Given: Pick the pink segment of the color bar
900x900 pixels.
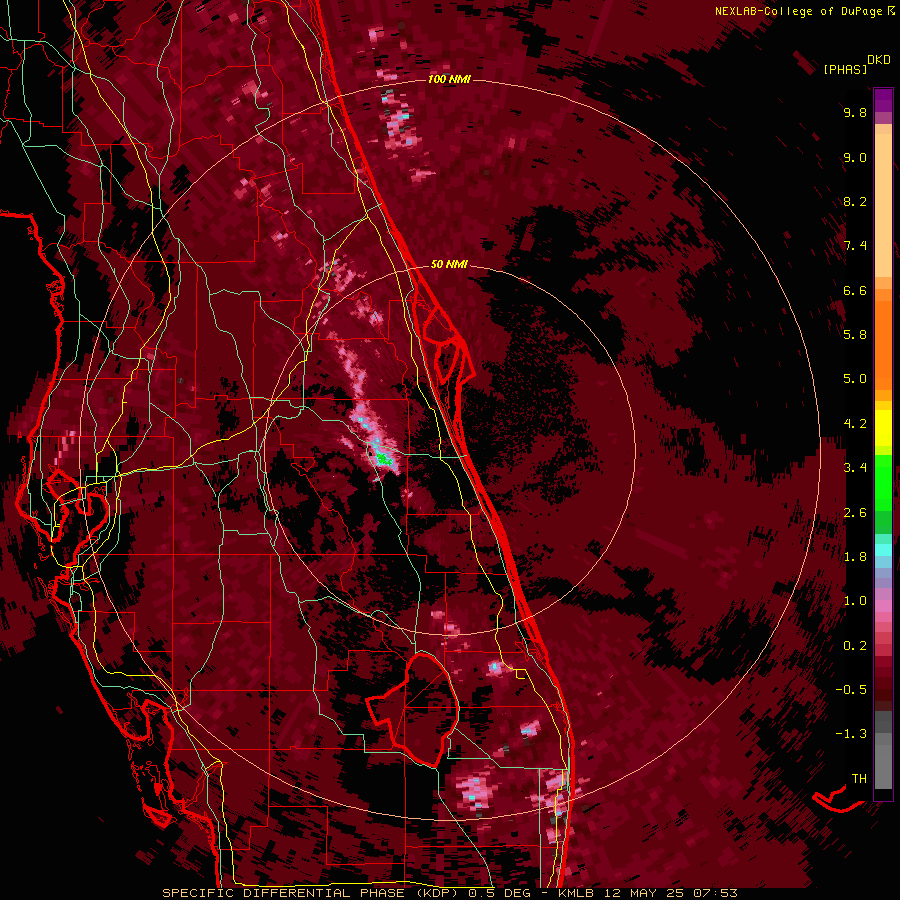Looking at the screenshot, I should point(883,606).
